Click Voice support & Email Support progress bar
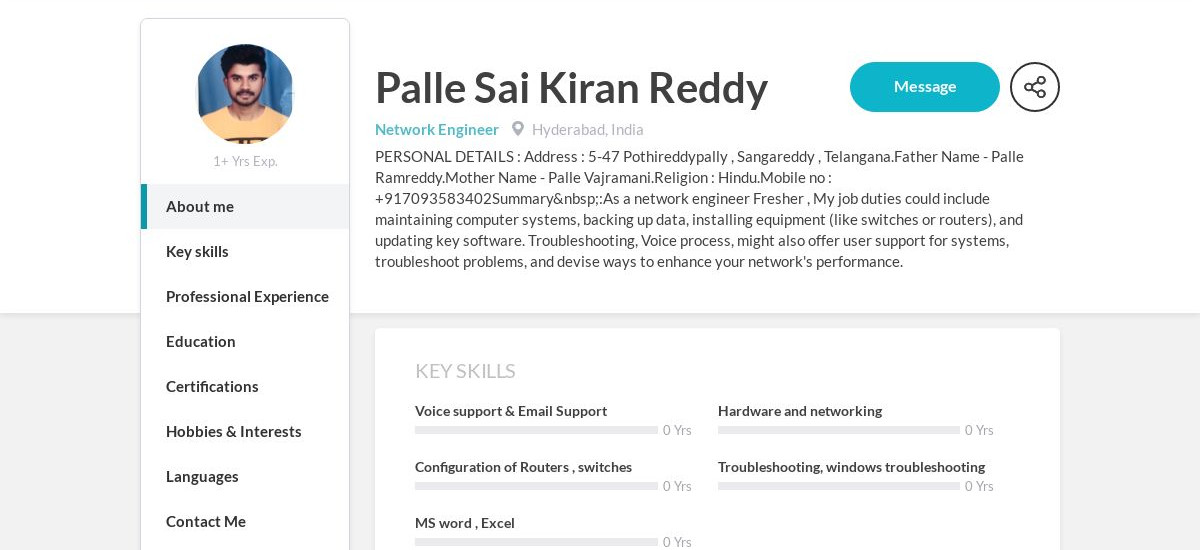The width and height of the screenshot is (1200, 550). point(536,430)
